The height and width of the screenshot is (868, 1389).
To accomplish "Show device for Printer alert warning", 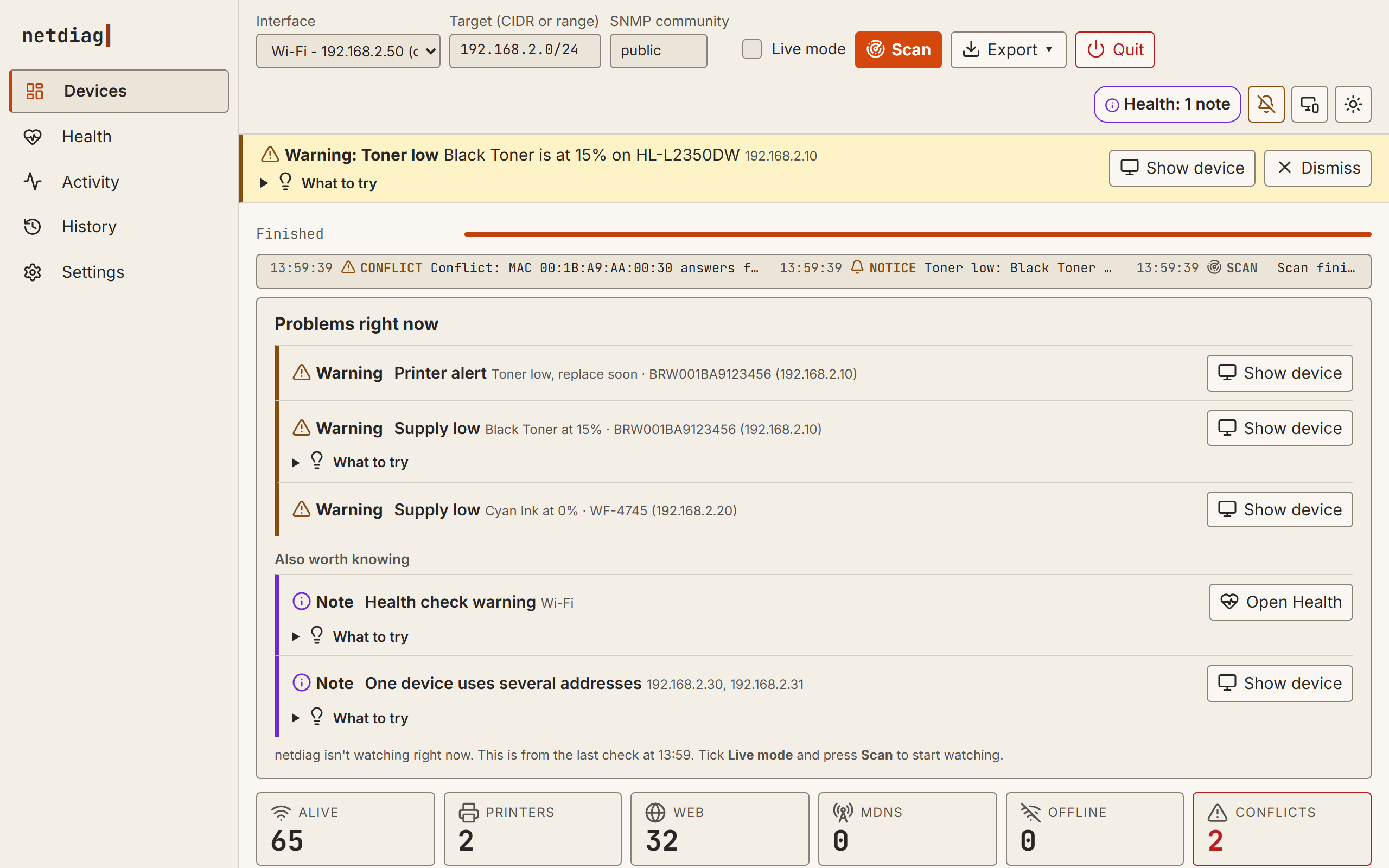I will (1279, 373).
